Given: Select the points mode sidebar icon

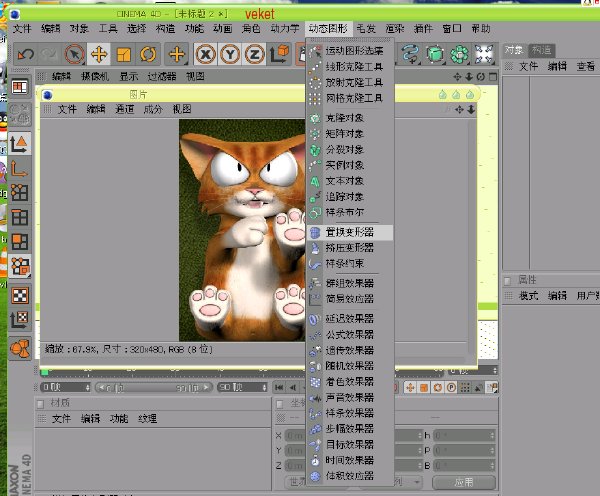Looking at the screenshot, I should tap(19, 193).
